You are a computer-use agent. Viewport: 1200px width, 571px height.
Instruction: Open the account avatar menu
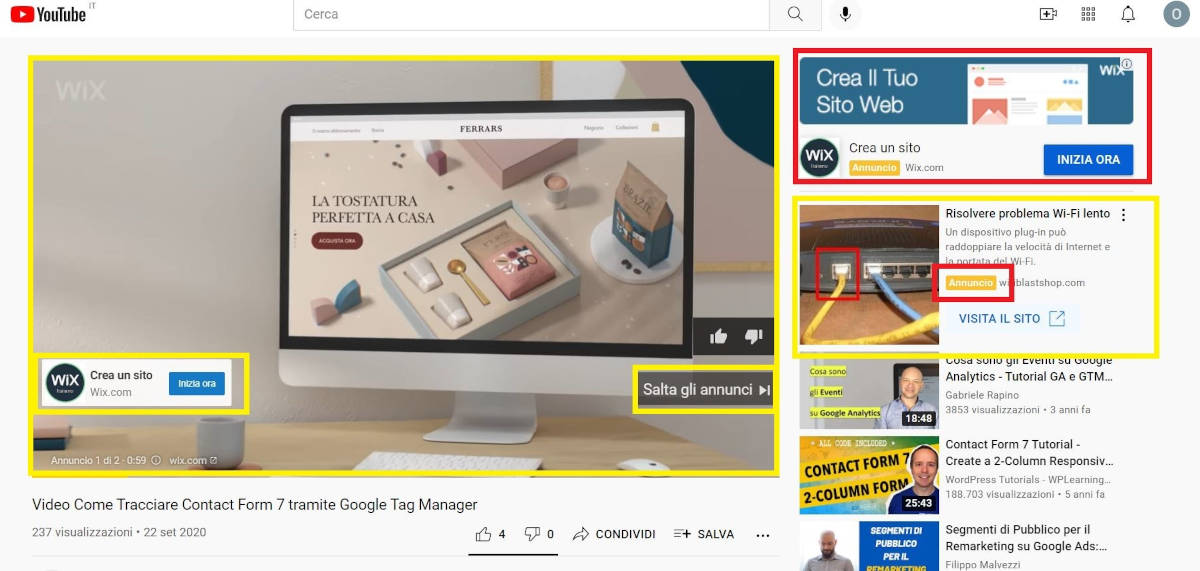point(1176,14)
